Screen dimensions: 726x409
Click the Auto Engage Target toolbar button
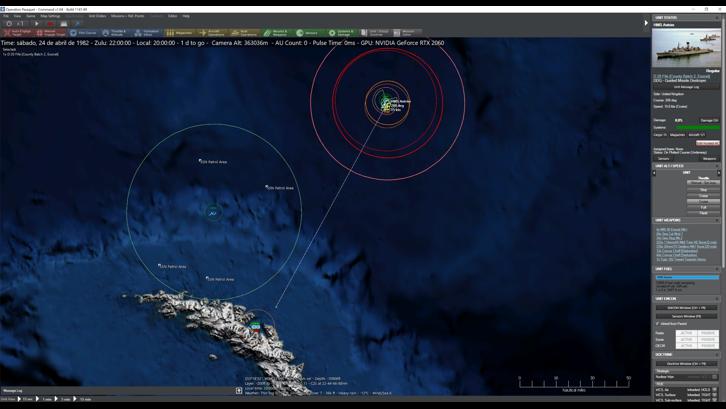18,33
